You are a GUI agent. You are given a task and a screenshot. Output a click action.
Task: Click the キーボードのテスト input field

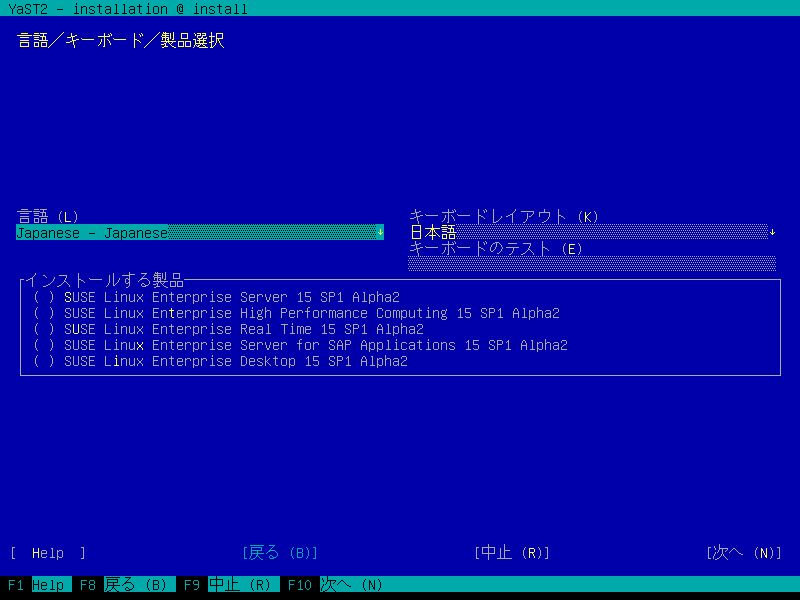pyautogui.click(x=591, y=264)
